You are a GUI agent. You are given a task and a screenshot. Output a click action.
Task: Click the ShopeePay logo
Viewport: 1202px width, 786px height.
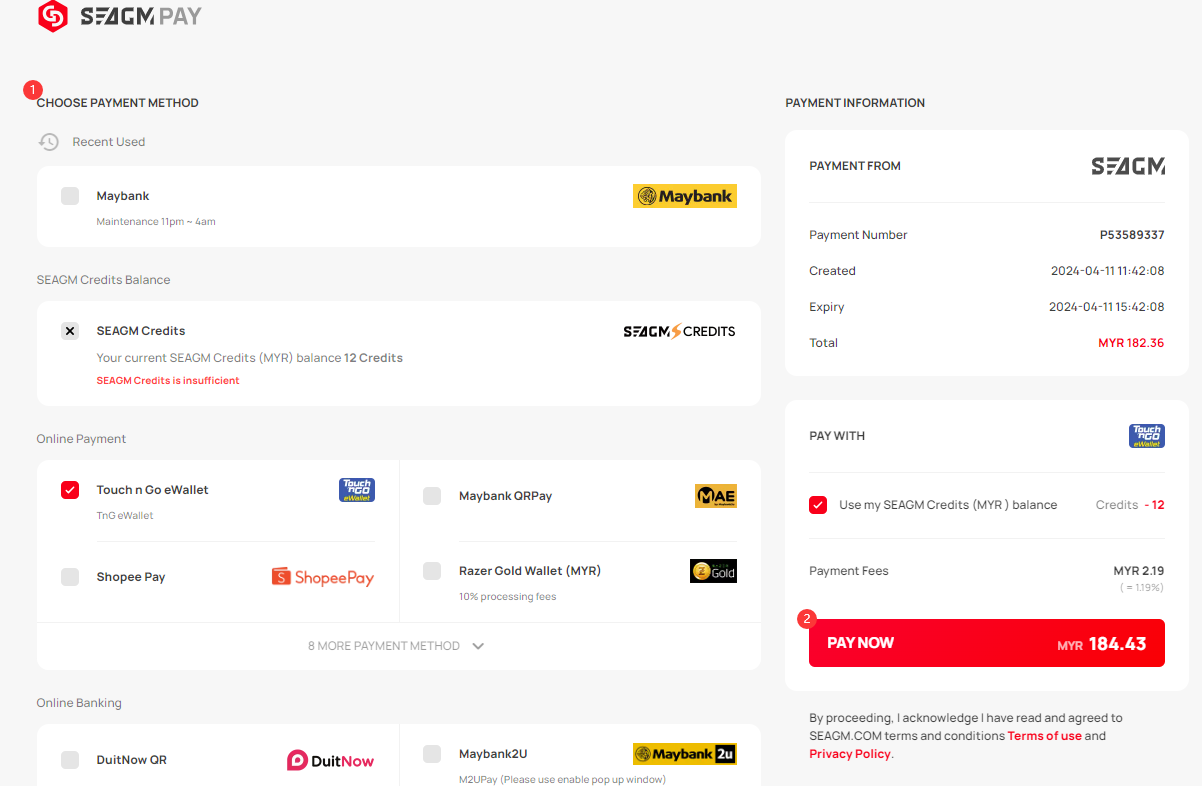[323, 577]
